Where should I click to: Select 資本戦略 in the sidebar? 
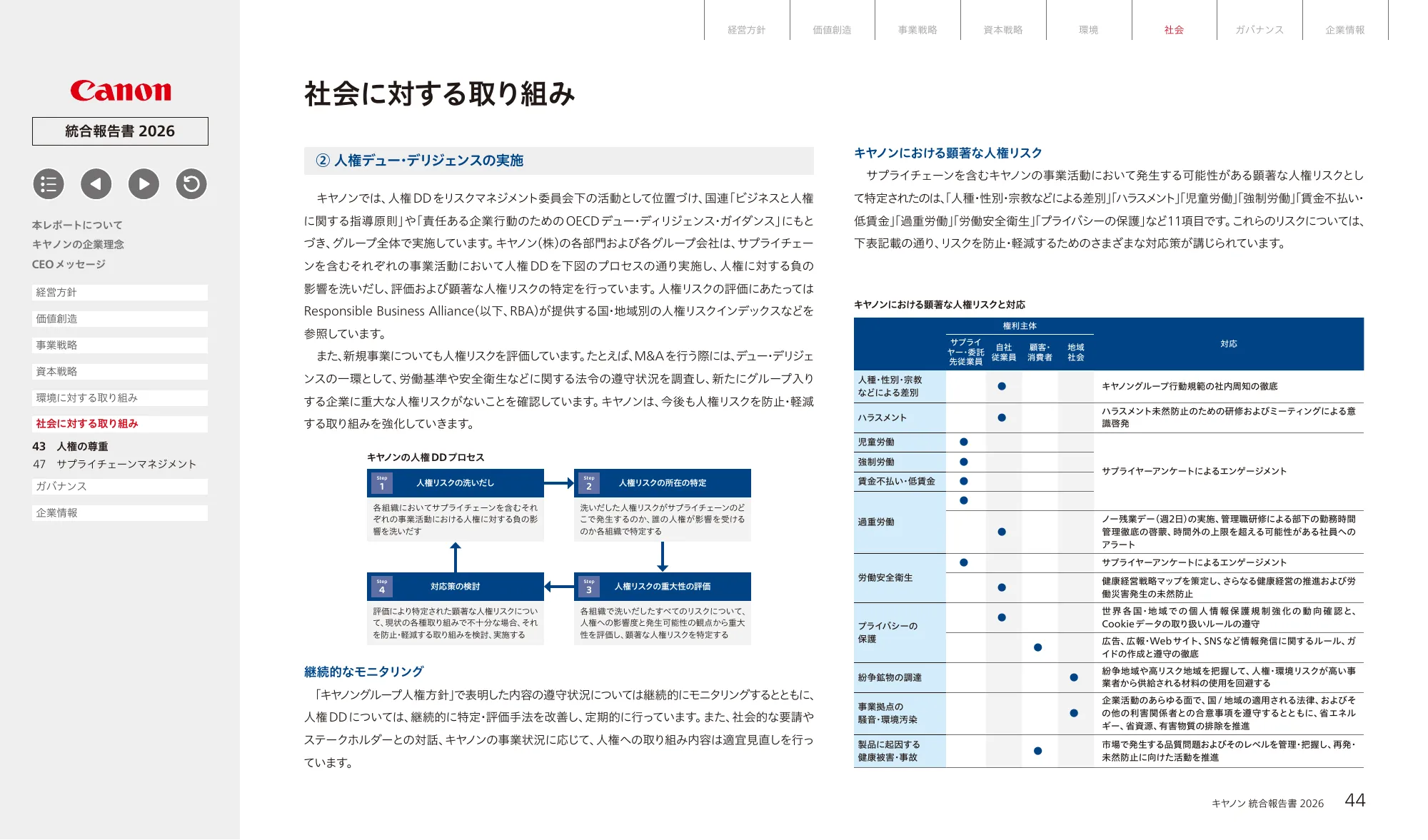coord(120,372)
